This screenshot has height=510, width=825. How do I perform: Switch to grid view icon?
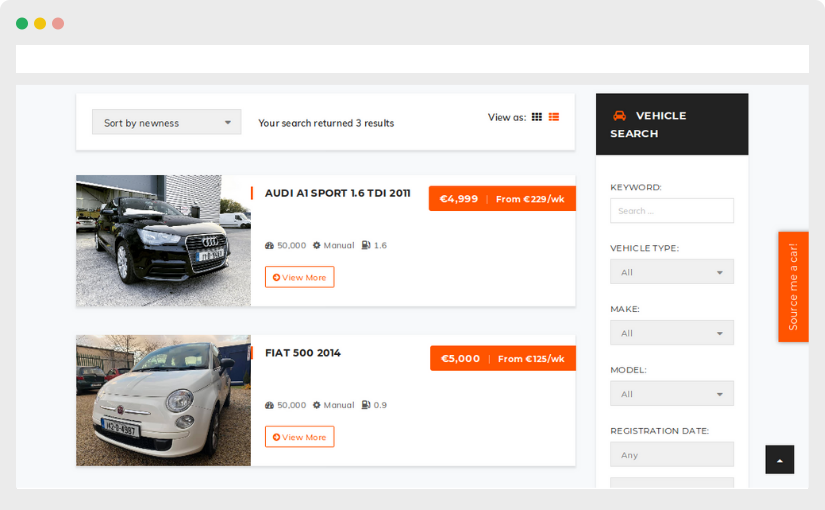pos(536,117)
